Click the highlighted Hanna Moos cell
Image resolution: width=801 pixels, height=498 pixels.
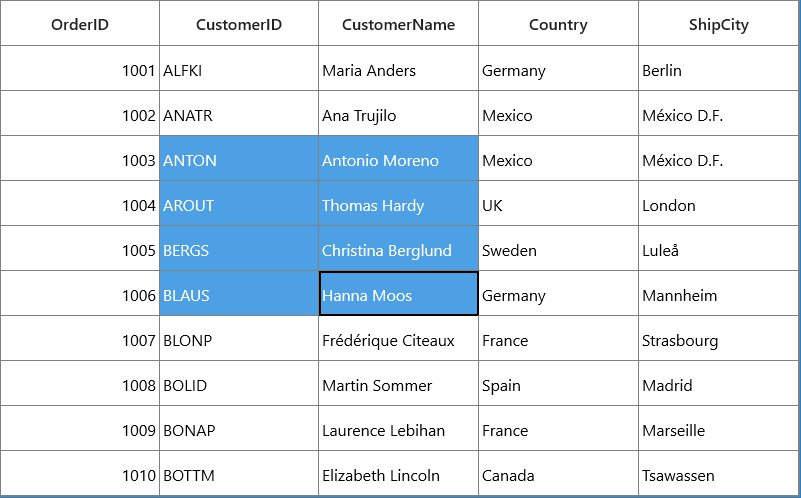coord(398,293)
